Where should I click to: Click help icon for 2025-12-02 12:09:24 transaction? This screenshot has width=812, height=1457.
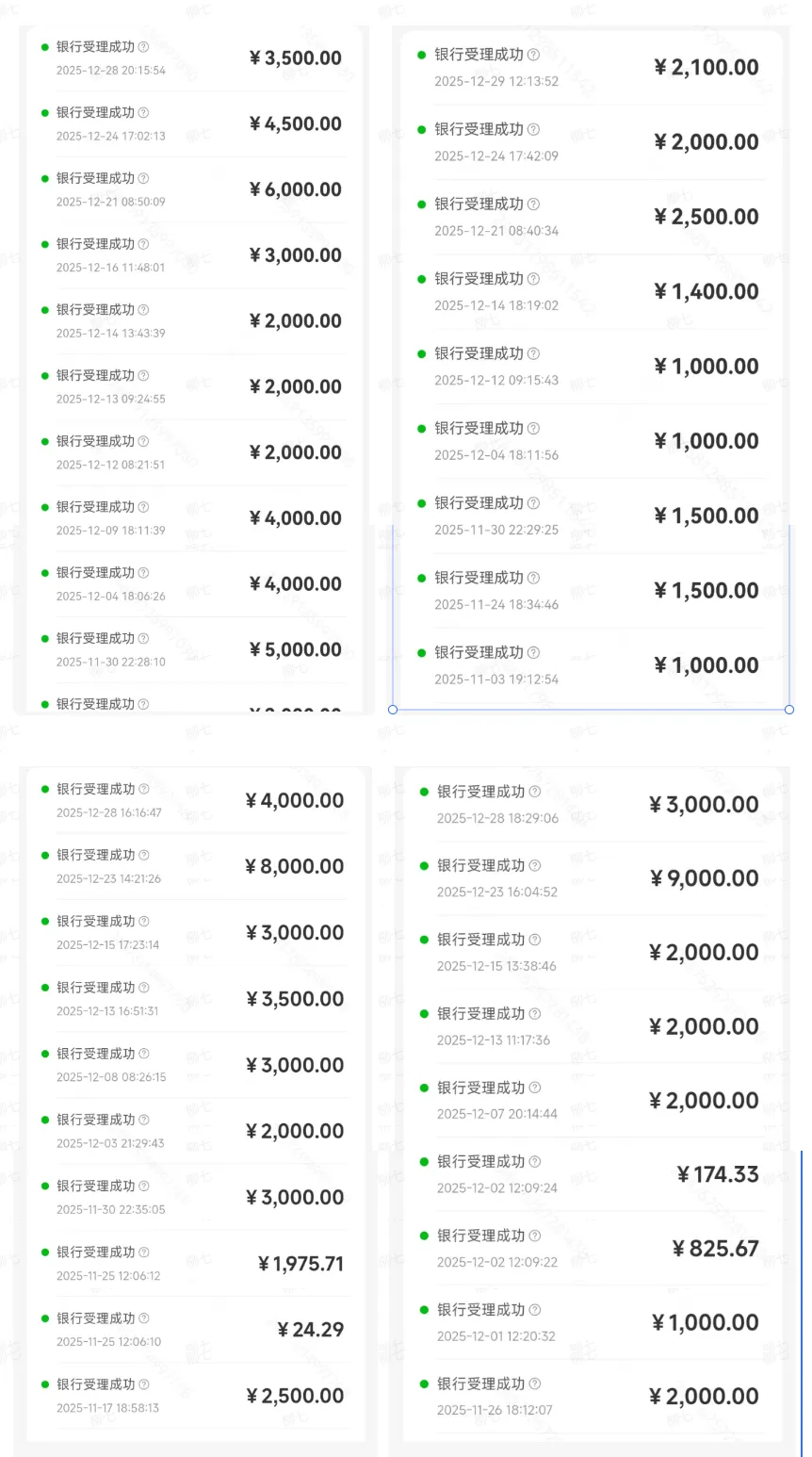point(535,1162)
